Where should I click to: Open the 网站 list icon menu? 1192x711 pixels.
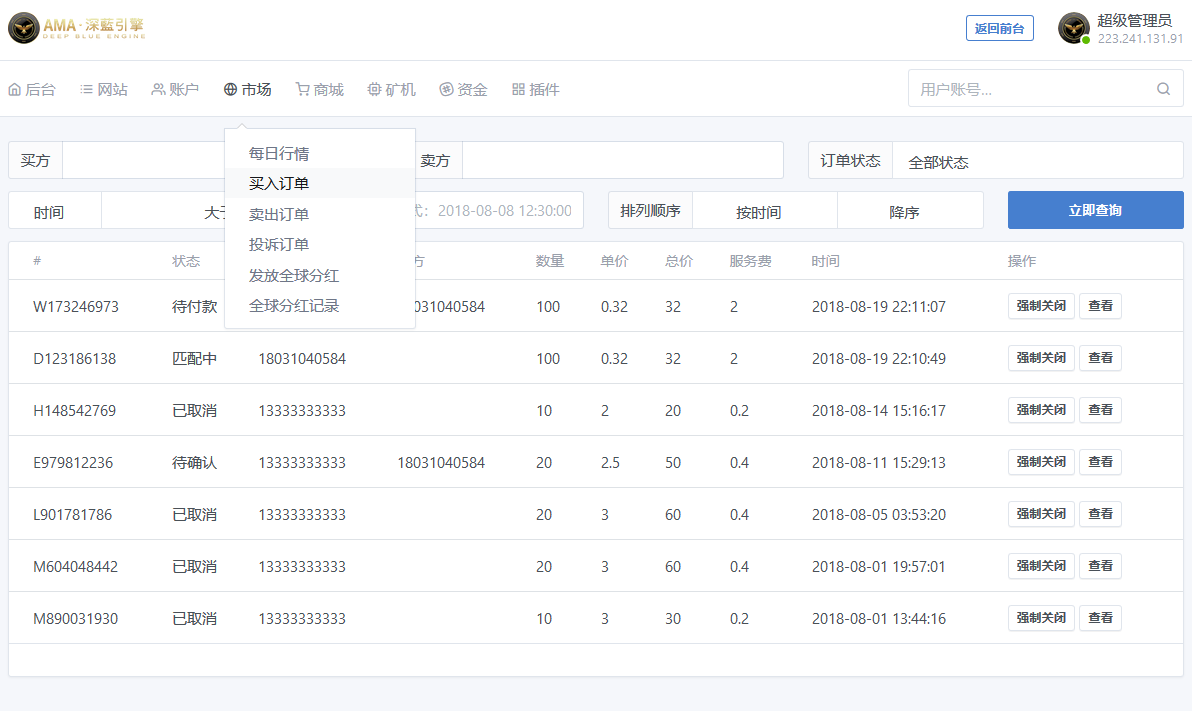(x=87, y=90)
